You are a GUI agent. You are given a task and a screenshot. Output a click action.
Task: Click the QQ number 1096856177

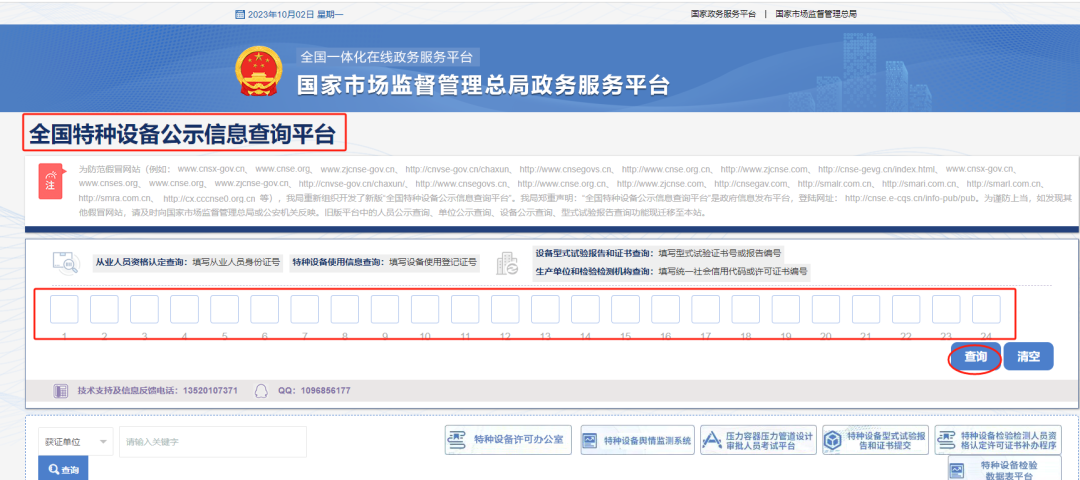324,390
